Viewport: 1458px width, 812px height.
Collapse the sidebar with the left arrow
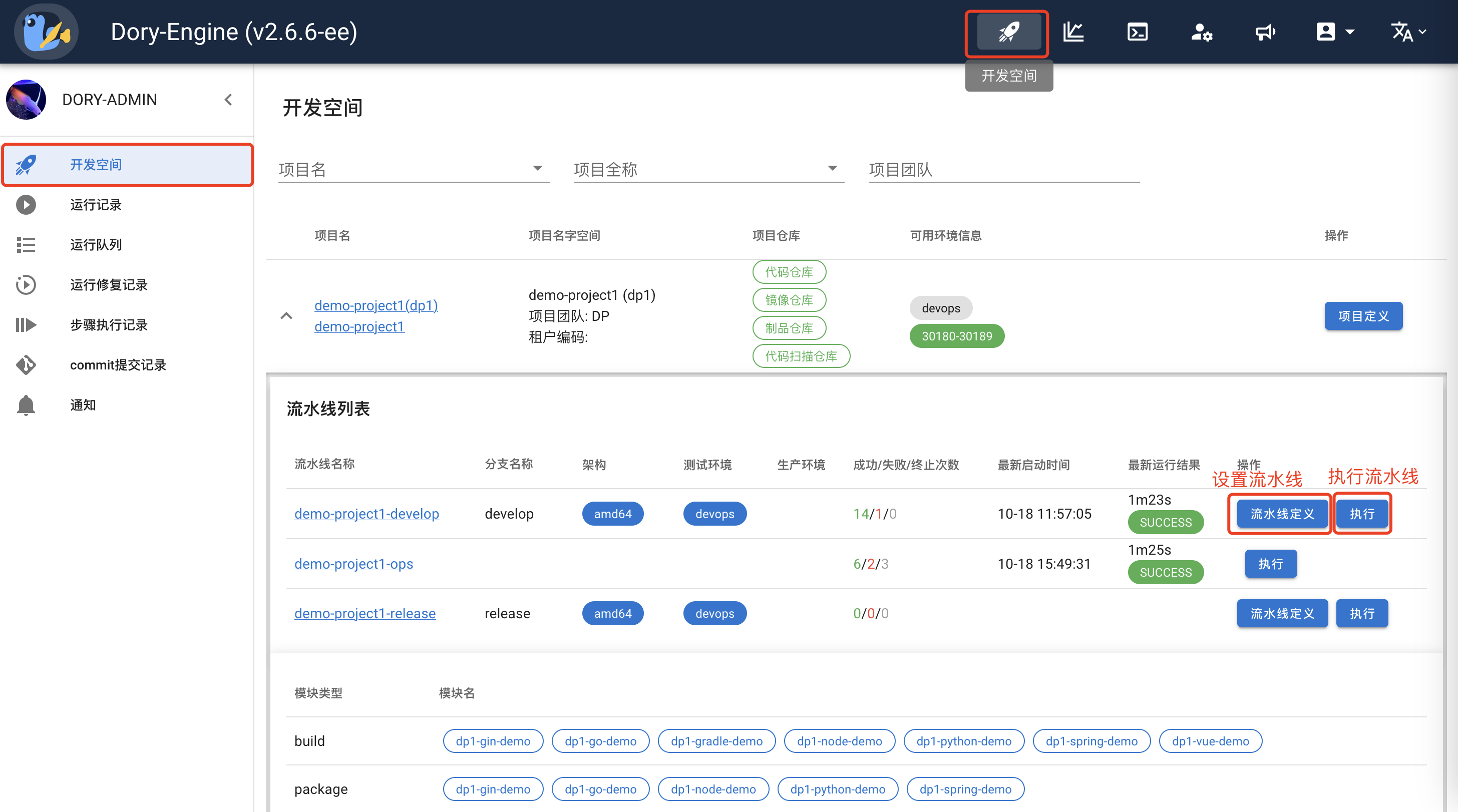click(x=228, y=99)
